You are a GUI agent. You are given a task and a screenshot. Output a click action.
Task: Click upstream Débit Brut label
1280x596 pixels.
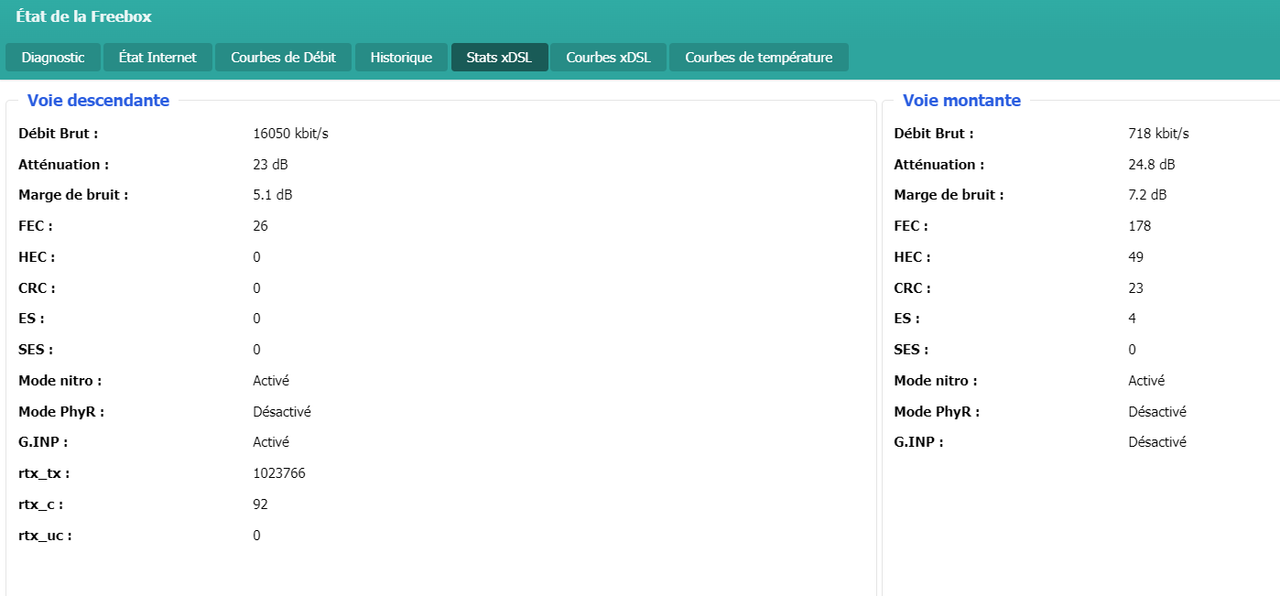[x=934, y=133]
